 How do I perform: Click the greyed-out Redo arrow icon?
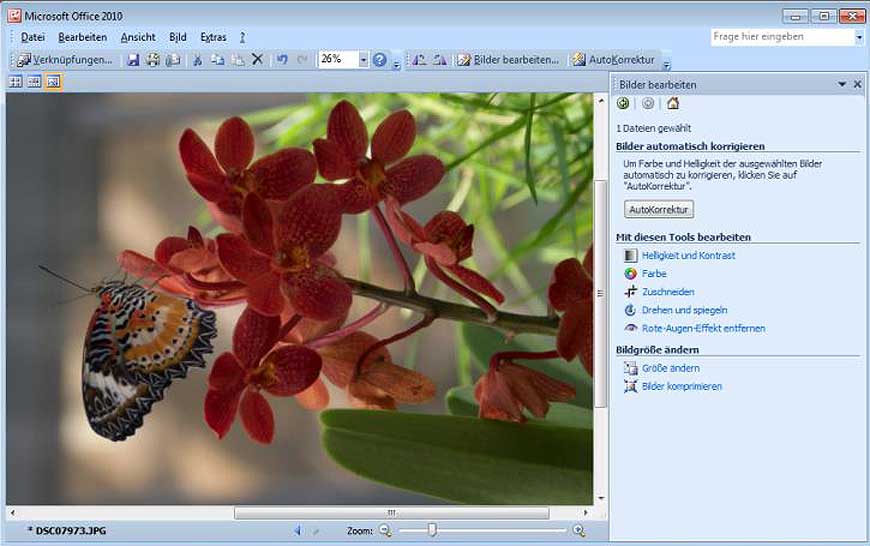click(x=302, y=59)
